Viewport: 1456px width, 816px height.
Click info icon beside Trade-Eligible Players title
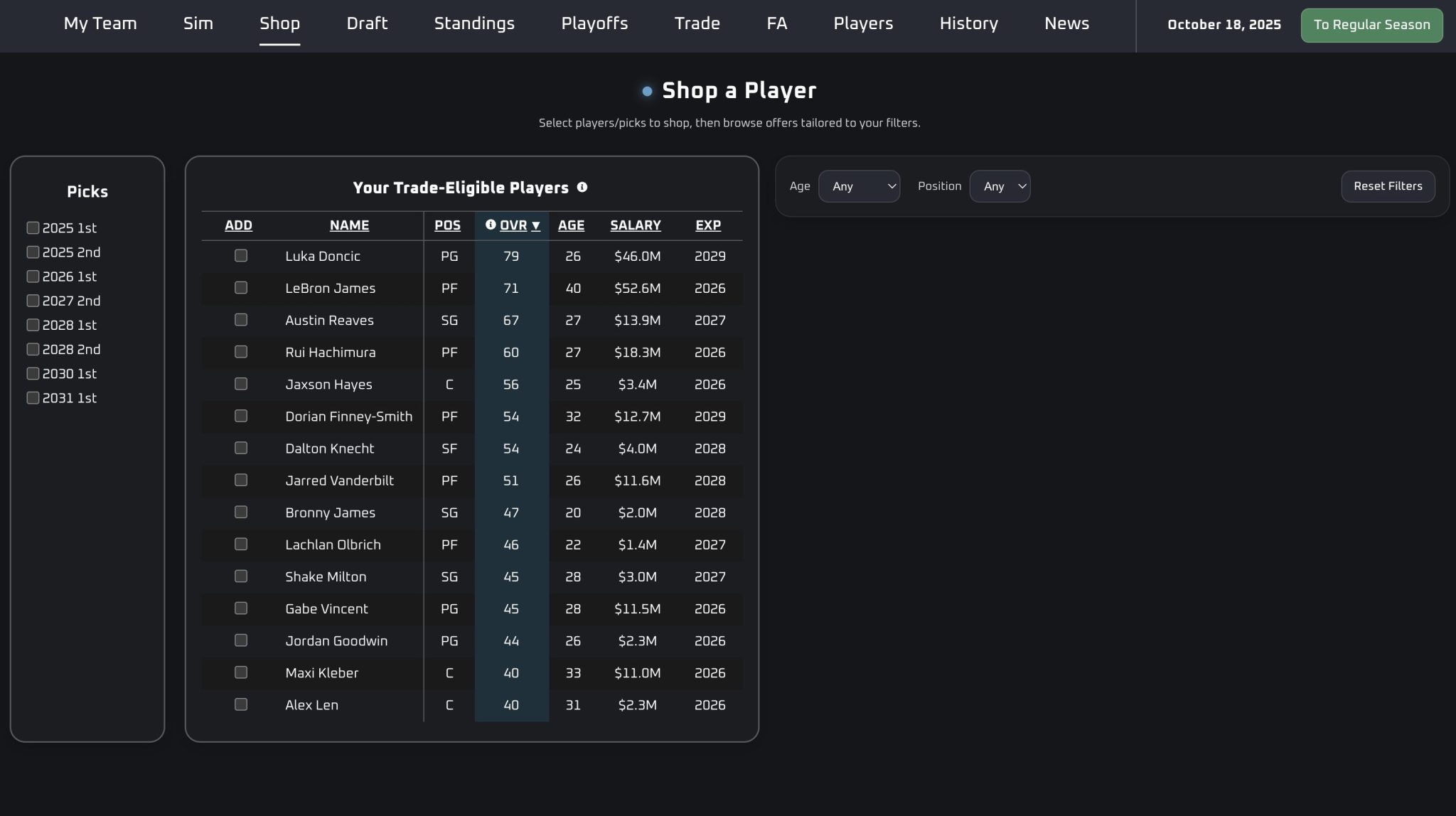[582, 187]
